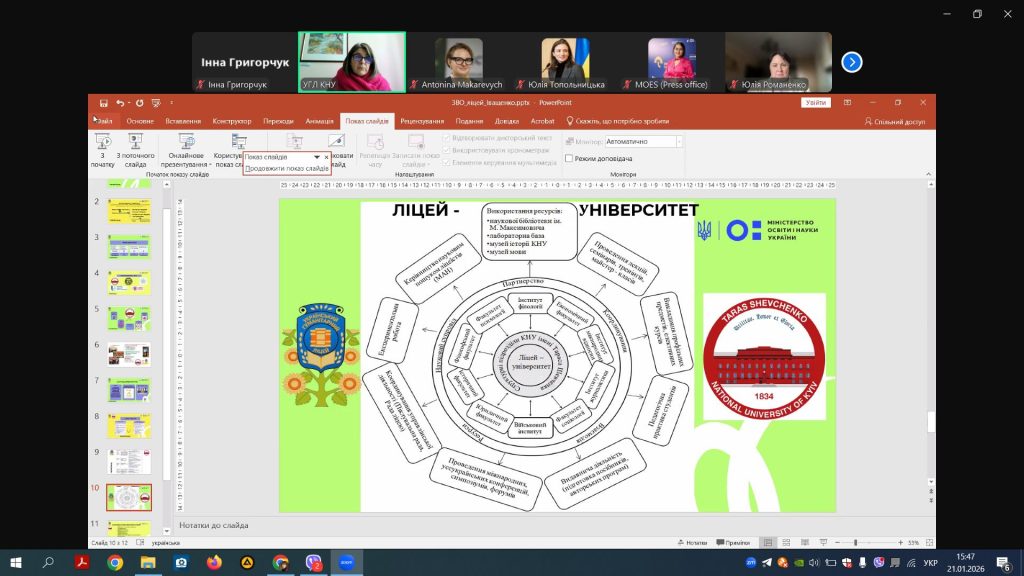The image size is (1024, 576).
Task: Open Firefox from the Windows taskbar
Action: [x=213, y=563]
